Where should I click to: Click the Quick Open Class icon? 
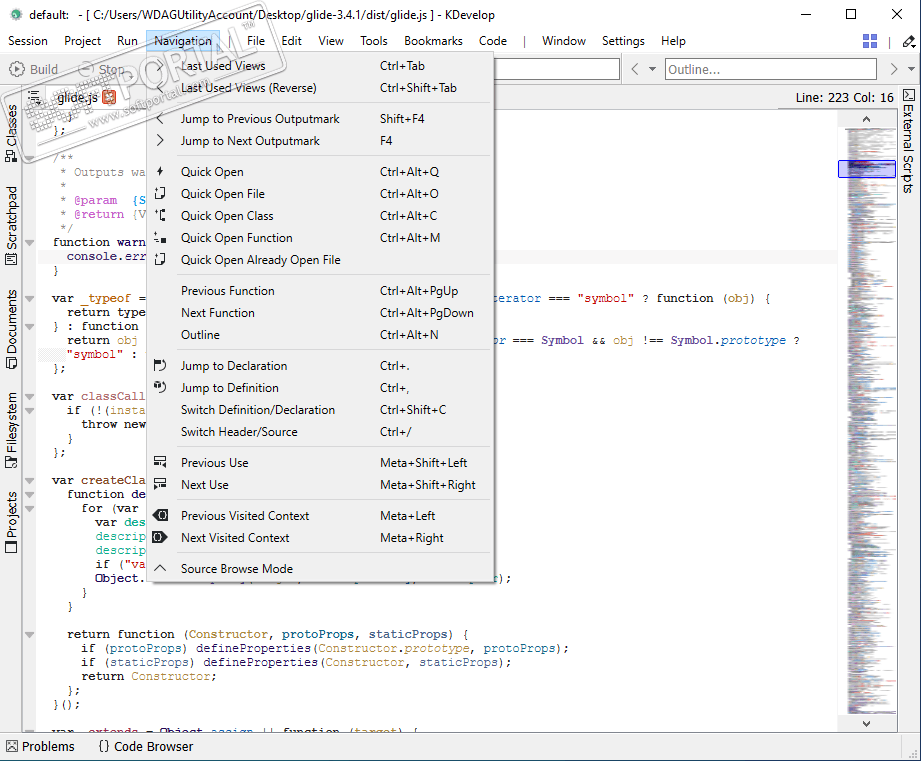coord(160,216)
